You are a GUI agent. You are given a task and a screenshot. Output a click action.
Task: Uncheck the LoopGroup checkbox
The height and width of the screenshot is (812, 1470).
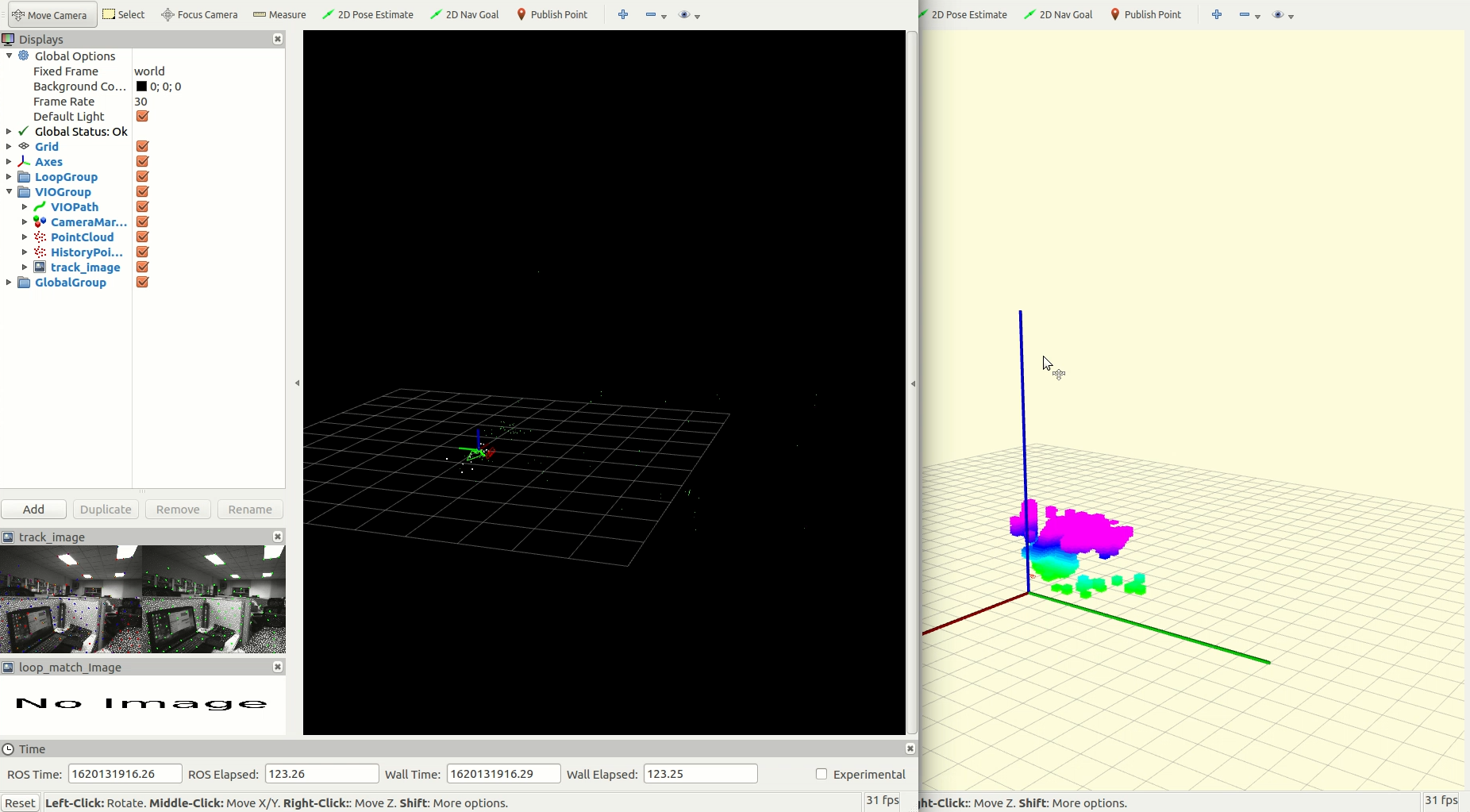[143, 176]
